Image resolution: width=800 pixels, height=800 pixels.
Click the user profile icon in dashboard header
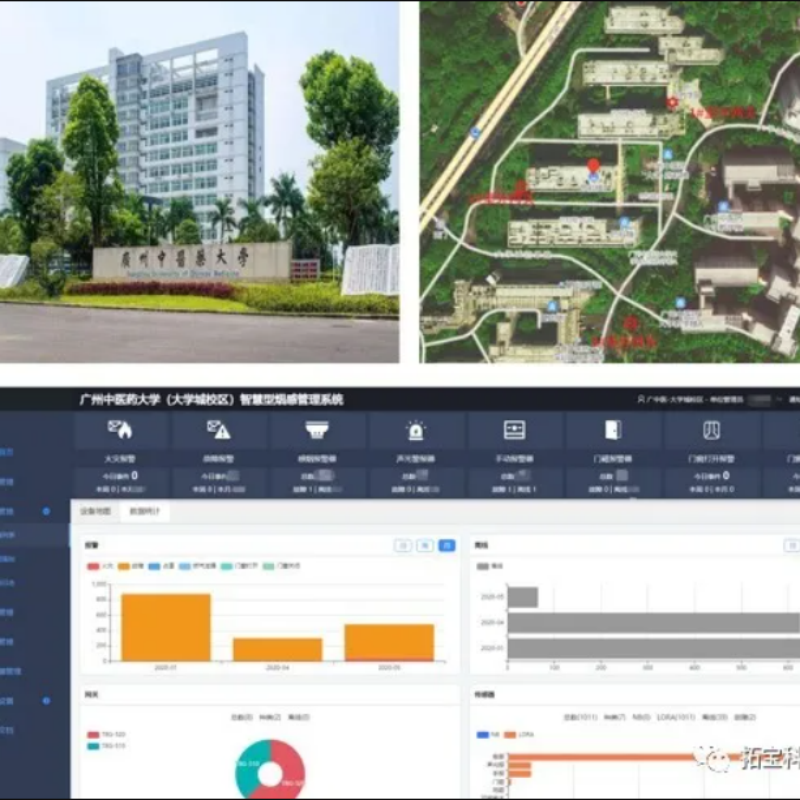click(641, 399)
